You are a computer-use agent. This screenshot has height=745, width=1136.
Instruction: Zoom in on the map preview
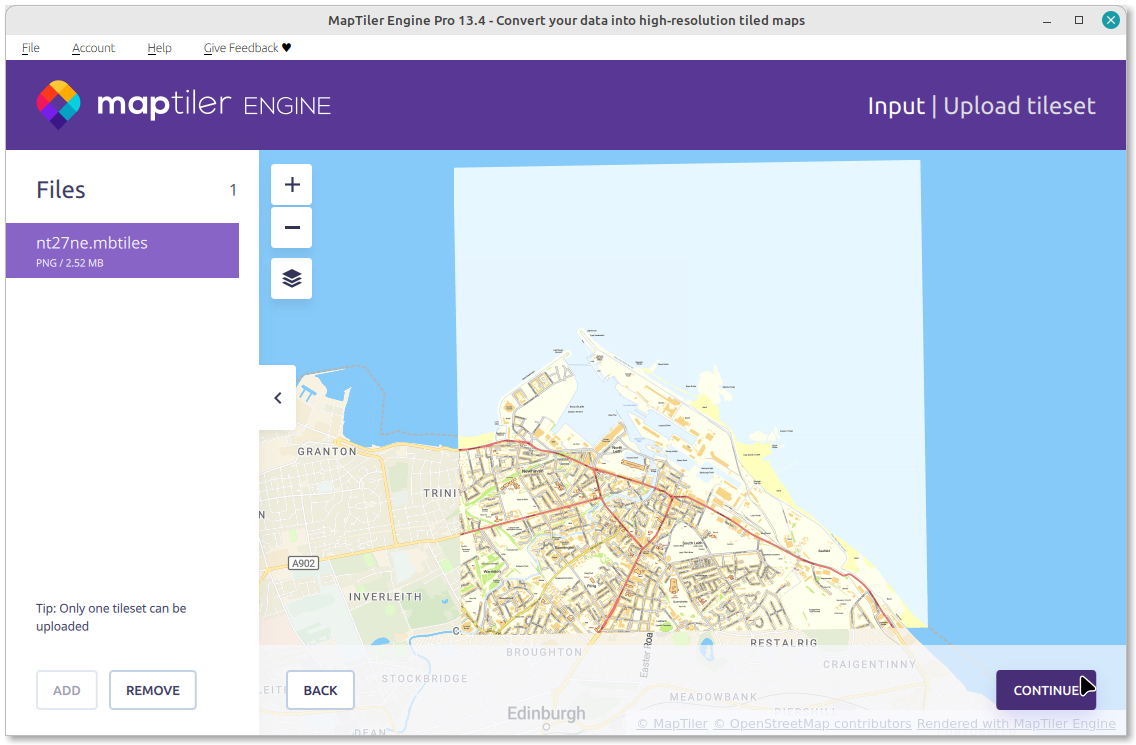coord(291,185)
